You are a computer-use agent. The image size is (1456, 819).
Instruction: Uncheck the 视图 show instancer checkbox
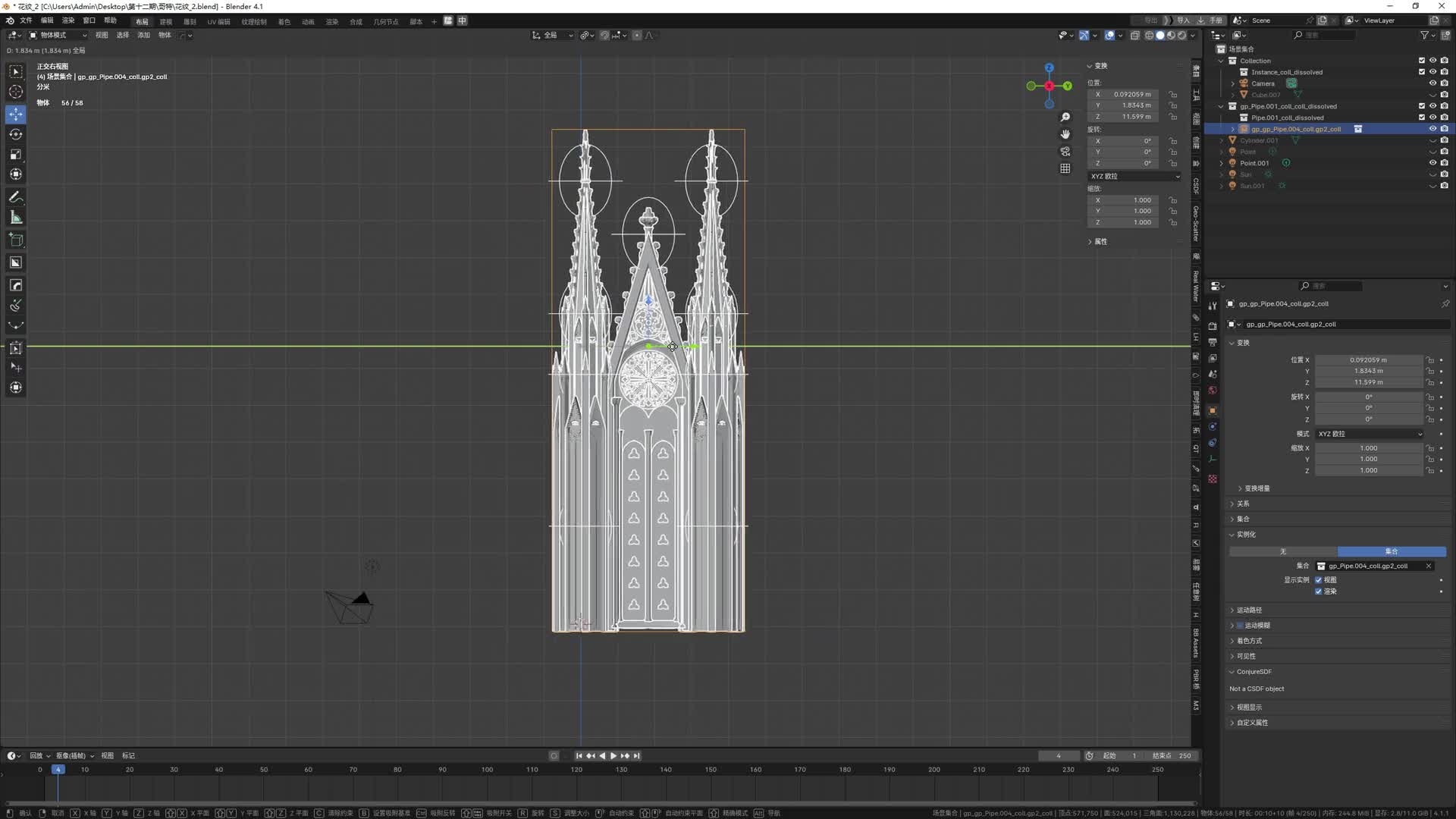1319,580
